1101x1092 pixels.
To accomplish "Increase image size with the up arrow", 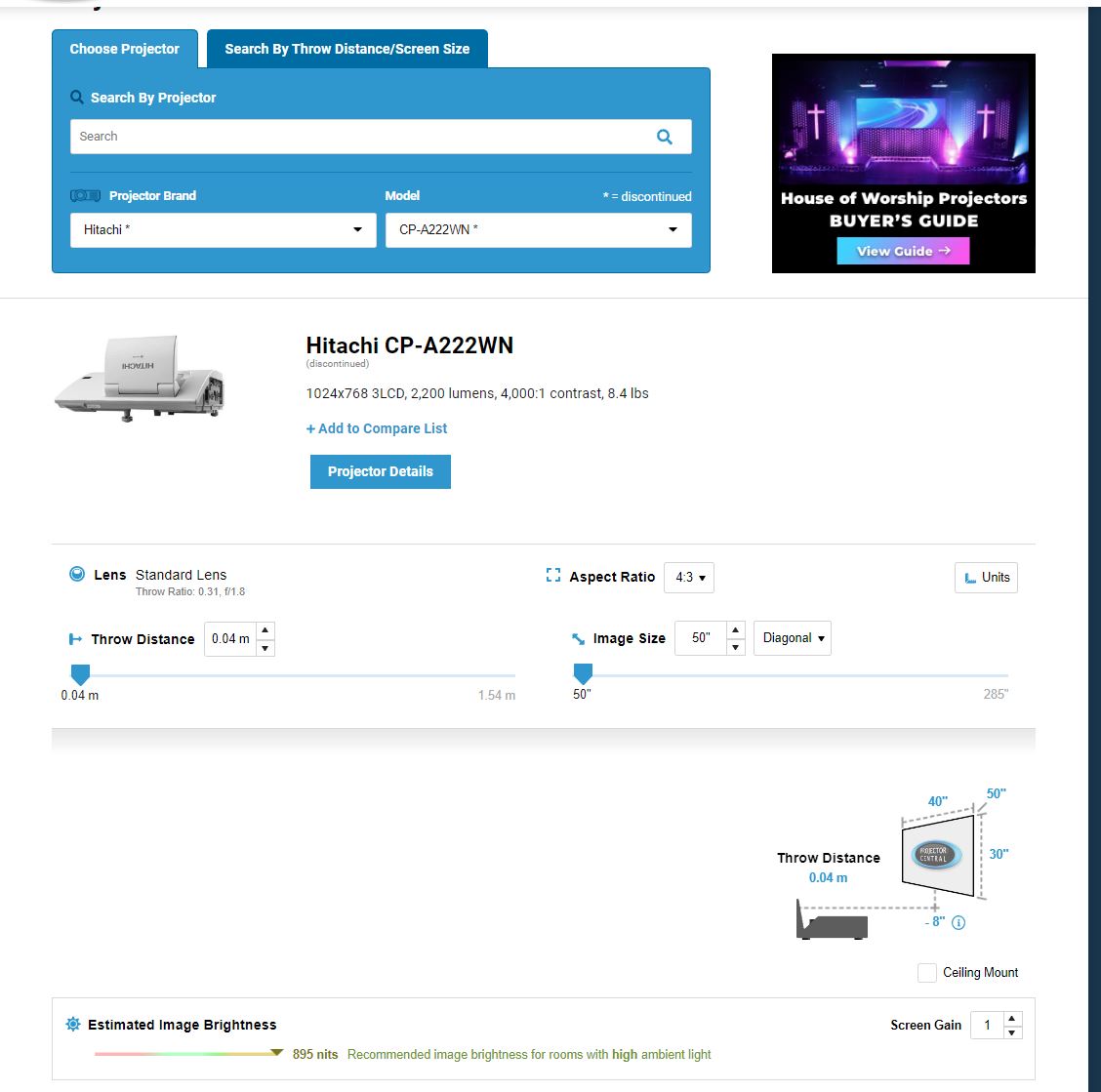I will [x=735, y=629].
